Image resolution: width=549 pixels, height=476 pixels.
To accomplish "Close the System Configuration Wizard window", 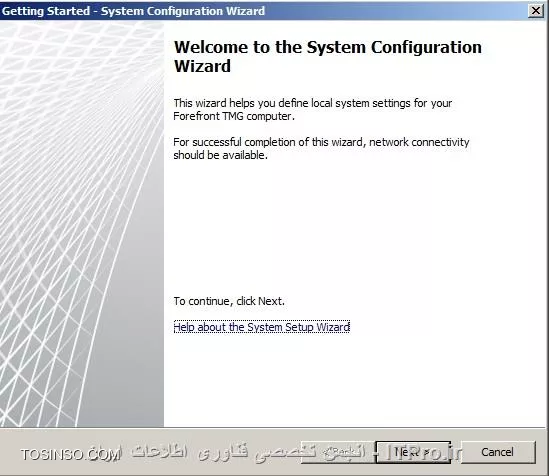I will point(536,11).
